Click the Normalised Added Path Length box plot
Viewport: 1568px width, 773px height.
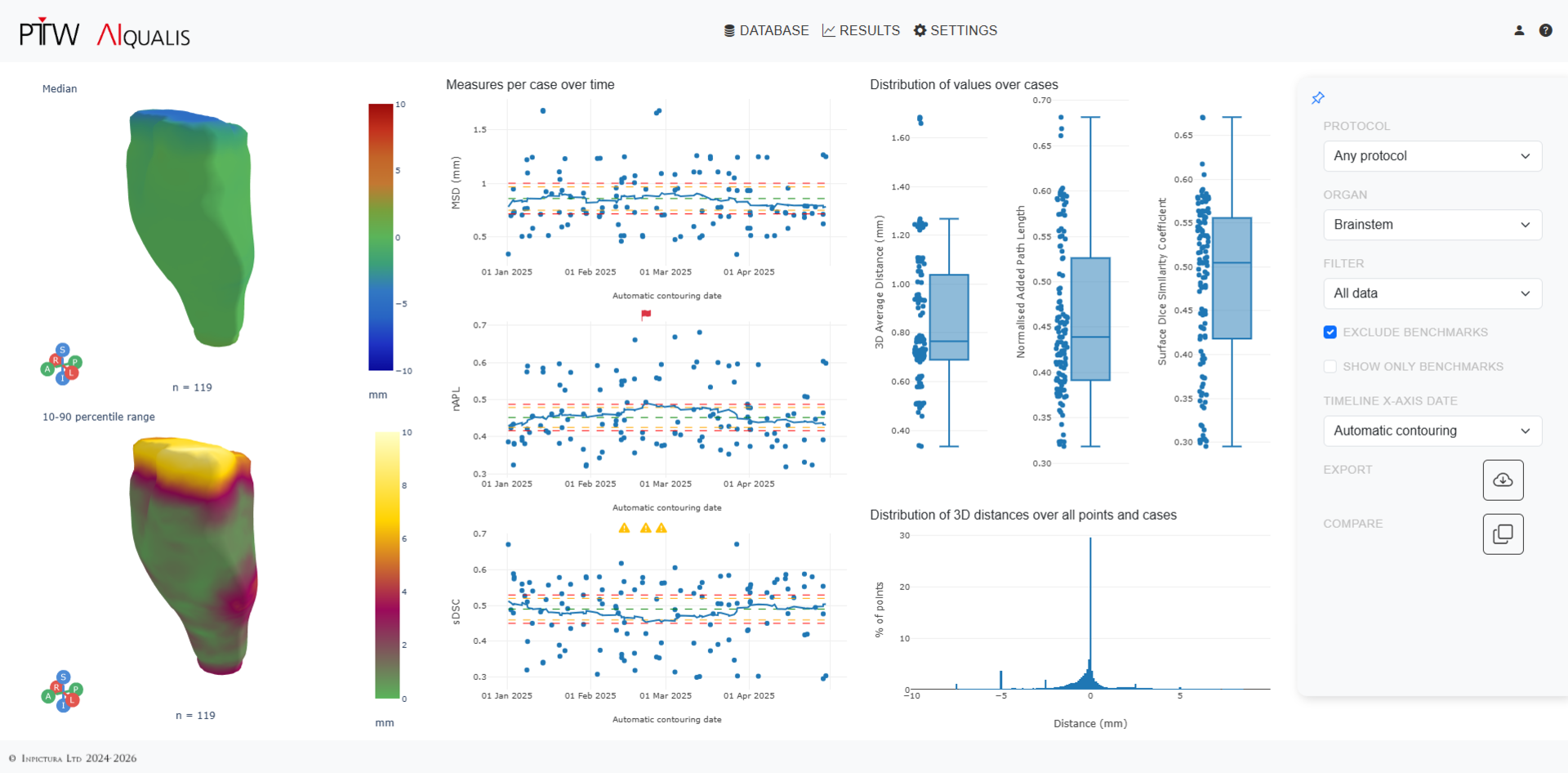point(1090,319)
